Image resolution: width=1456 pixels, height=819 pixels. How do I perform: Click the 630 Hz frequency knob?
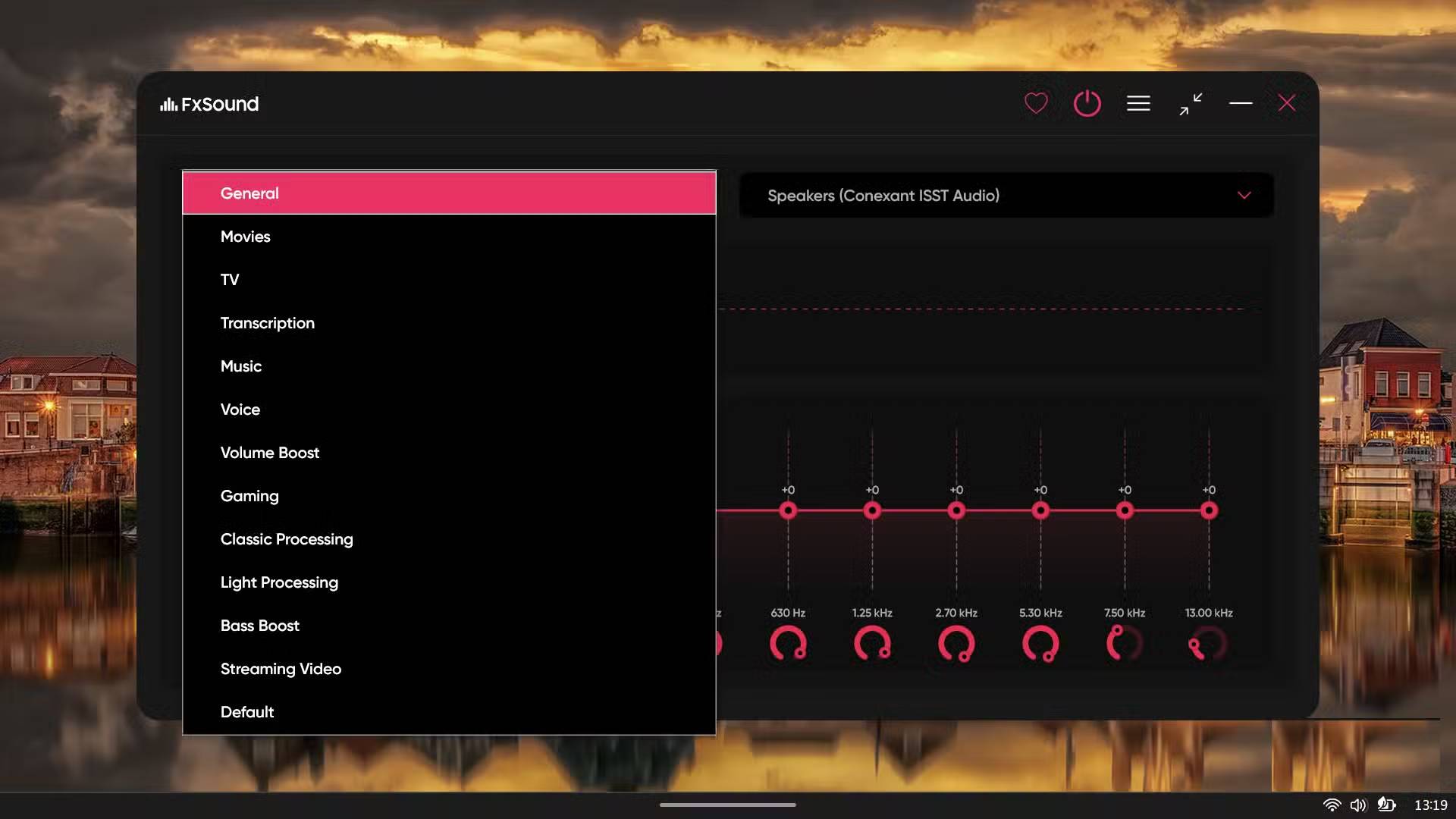point(788,644)
